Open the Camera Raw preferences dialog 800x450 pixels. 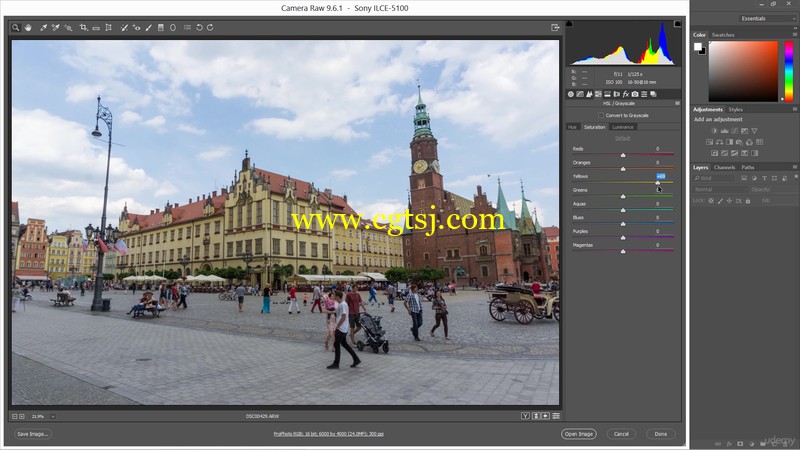(187, 28)
